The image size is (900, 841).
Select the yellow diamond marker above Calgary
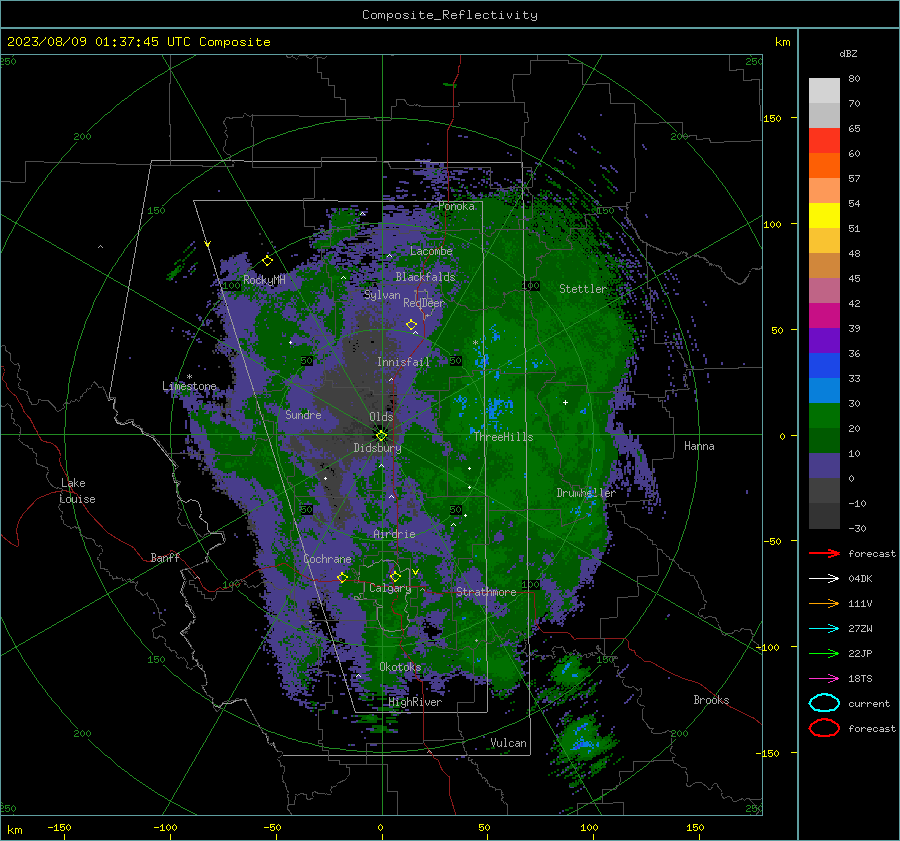(x=395, y=576)
